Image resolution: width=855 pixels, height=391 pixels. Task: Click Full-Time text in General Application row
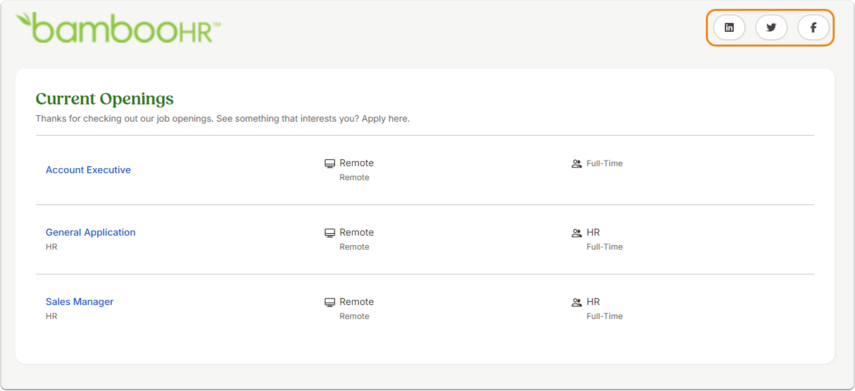[605, 247]
